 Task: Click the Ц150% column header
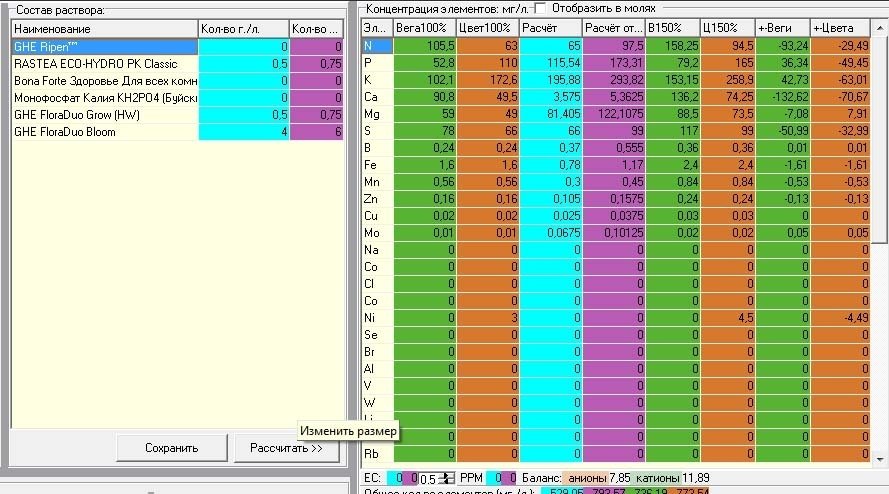727,28
